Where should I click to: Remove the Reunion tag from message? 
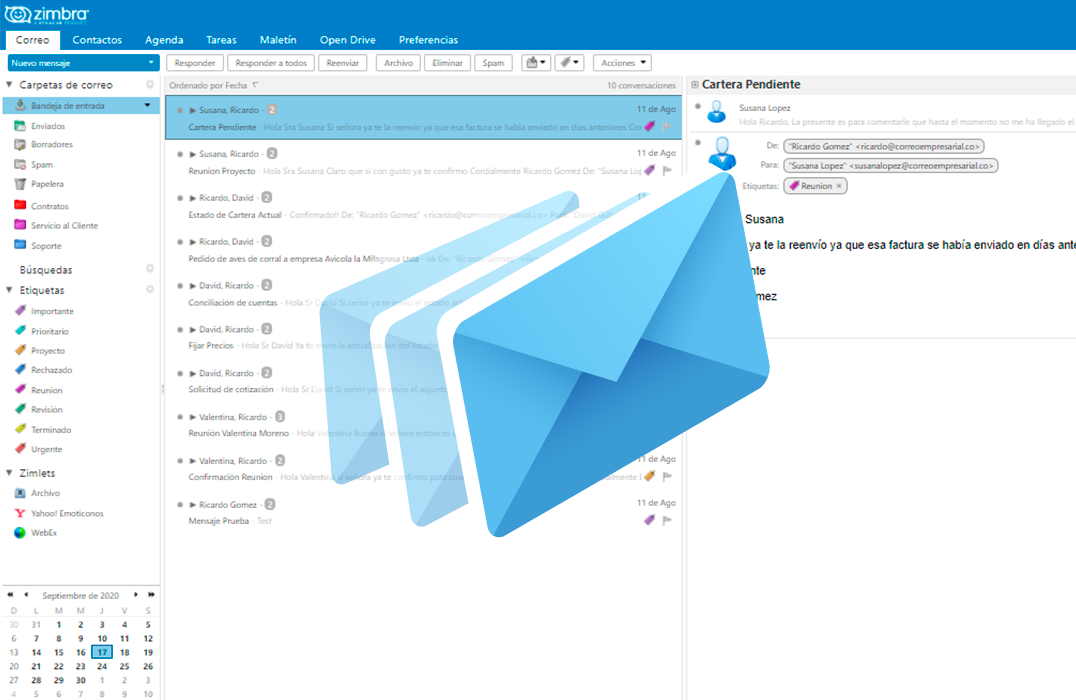pos(839,186)
